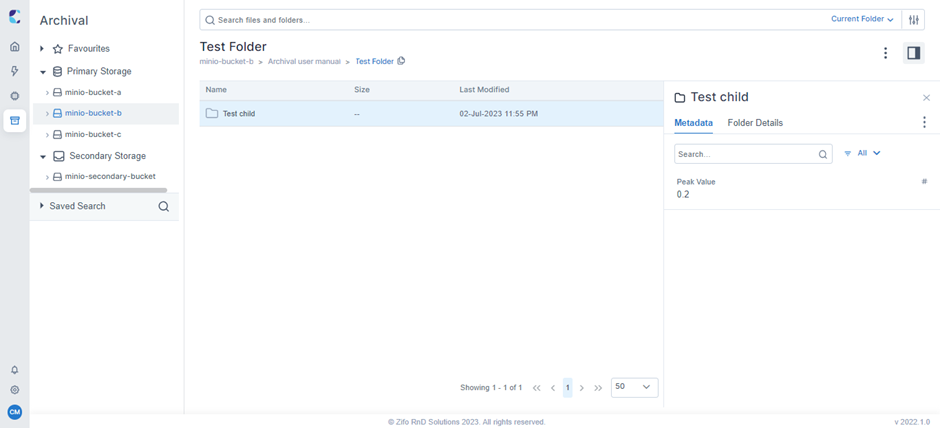Click the Showing 1 - 1 of 1 text
940x428 pixels.
[491, 388]
